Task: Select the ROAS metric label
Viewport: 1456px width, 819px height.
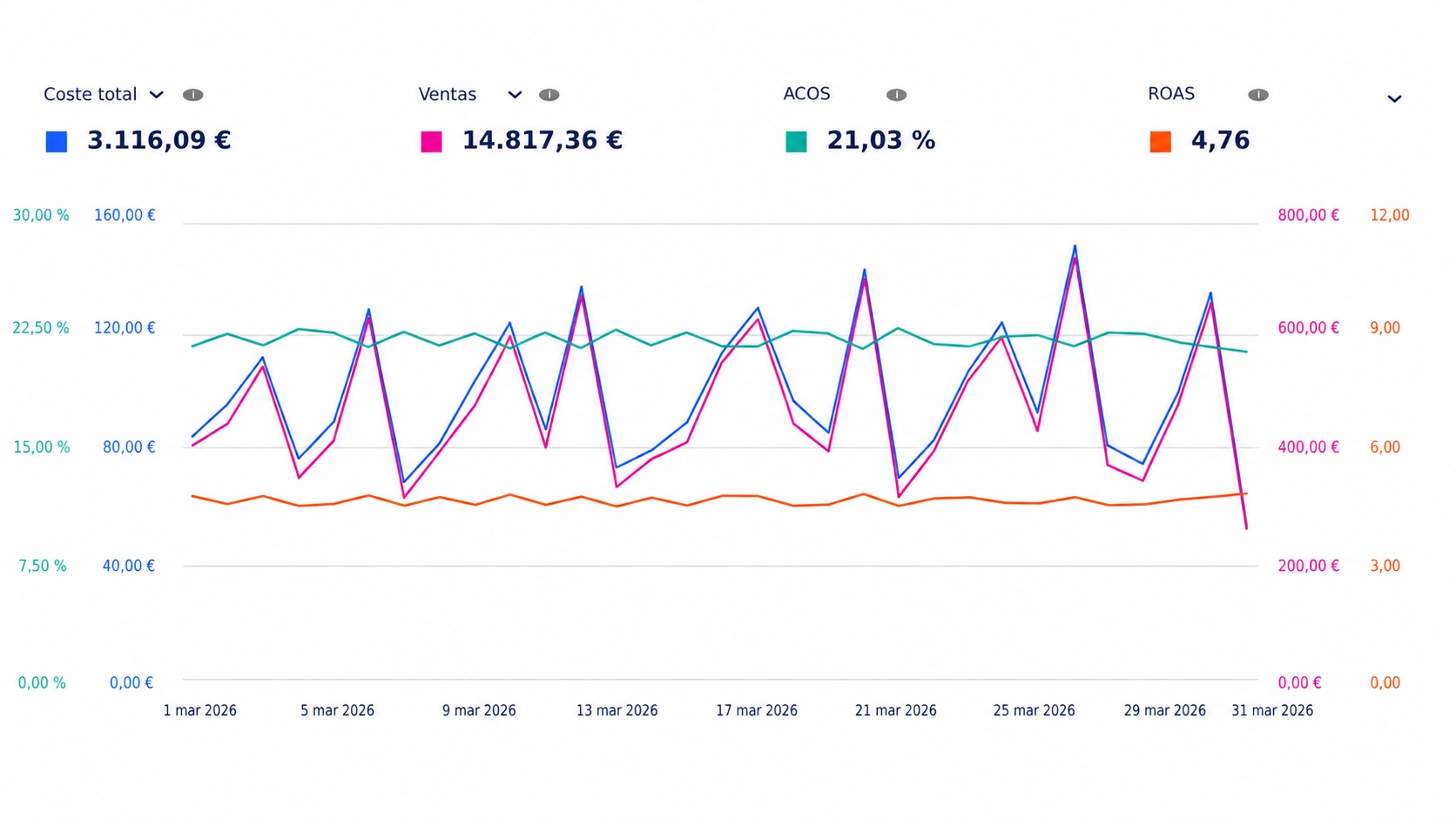Action: 1171,94
